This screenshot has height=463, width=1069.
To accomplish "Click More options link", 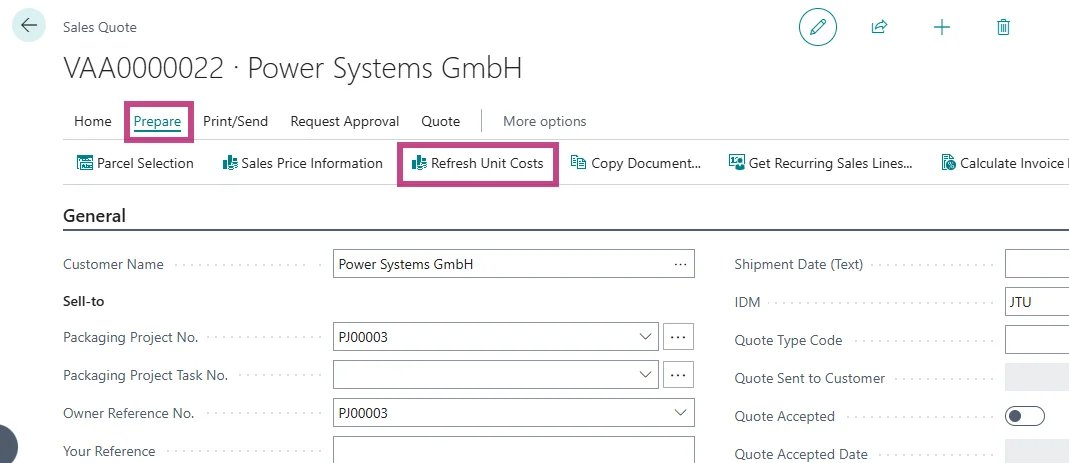I will click(544, 121).
